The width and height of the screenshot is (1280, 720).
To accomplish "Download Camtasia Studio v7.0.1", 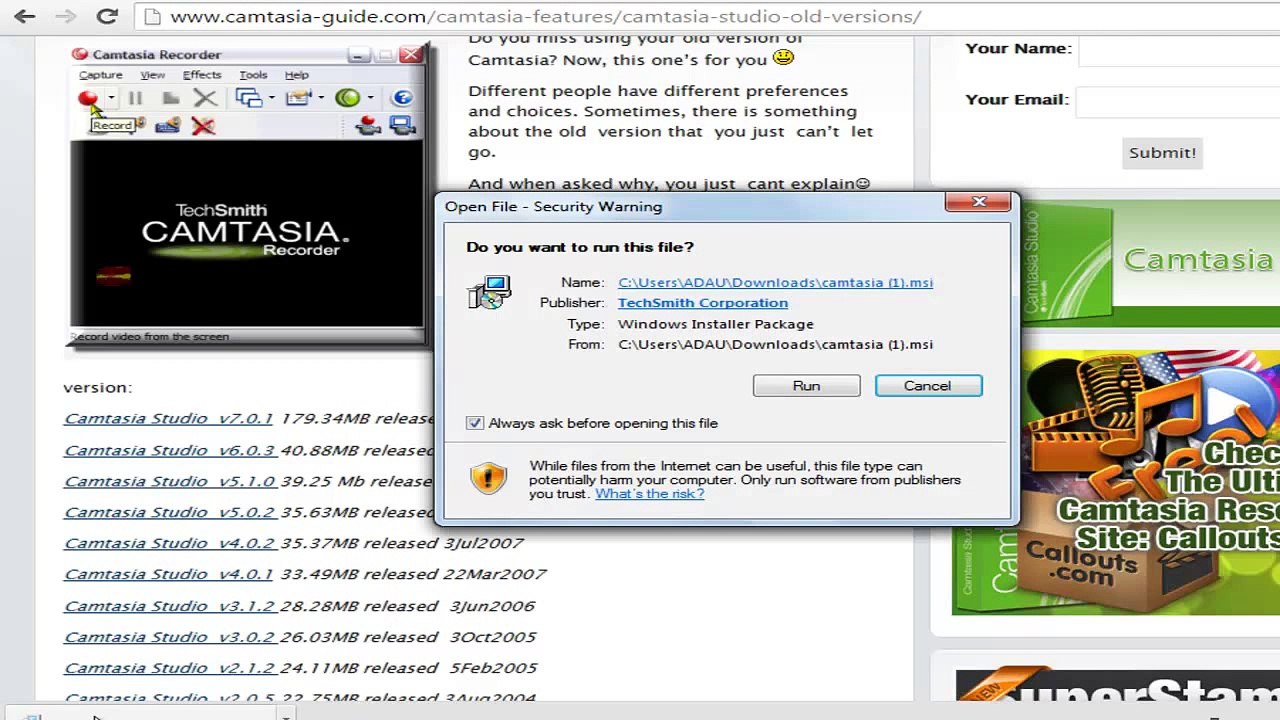I will (x=168, y=419).
